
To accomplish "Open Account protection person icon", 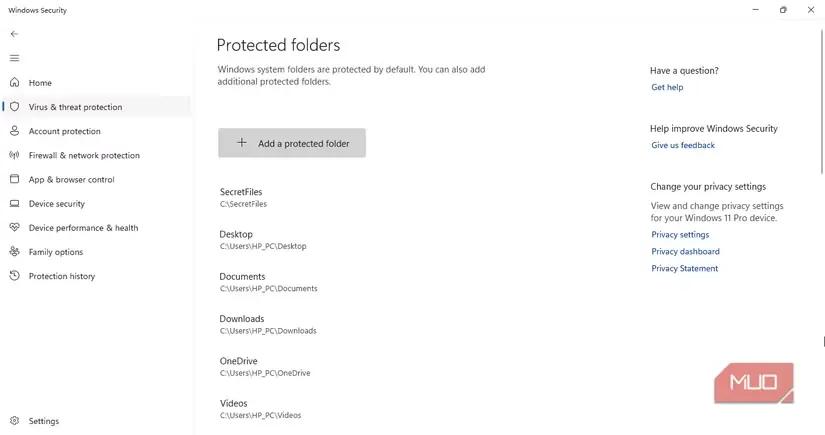I will point(14,130).
